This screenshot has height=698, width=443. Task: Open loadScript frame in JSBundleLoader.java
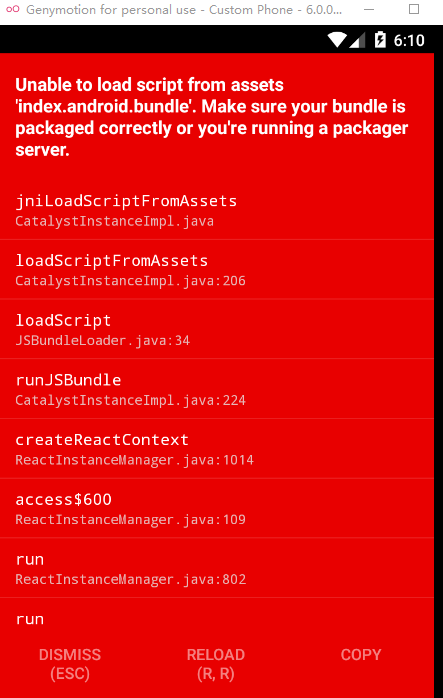click(217, 329)
